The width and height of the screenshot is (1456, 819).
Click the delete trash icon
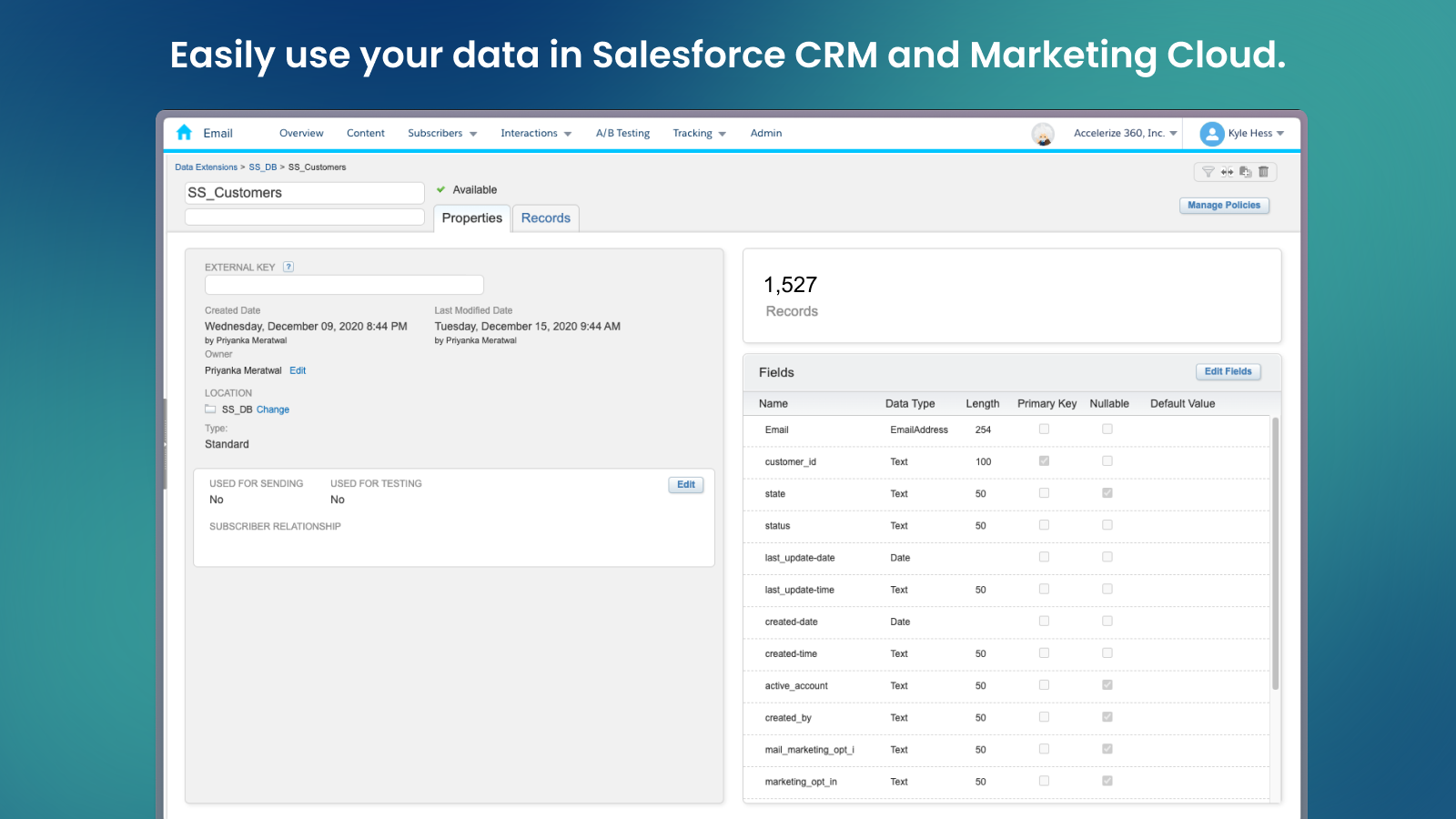click(x=1264, y=171)
